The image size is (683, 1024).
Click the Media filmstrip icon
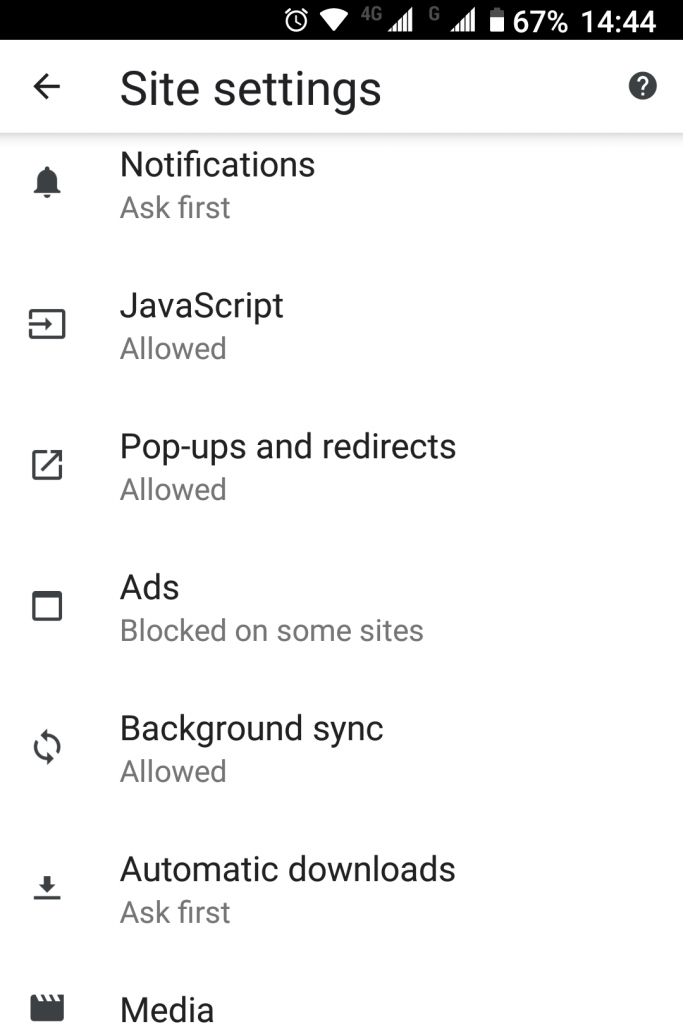(45, 1008)
